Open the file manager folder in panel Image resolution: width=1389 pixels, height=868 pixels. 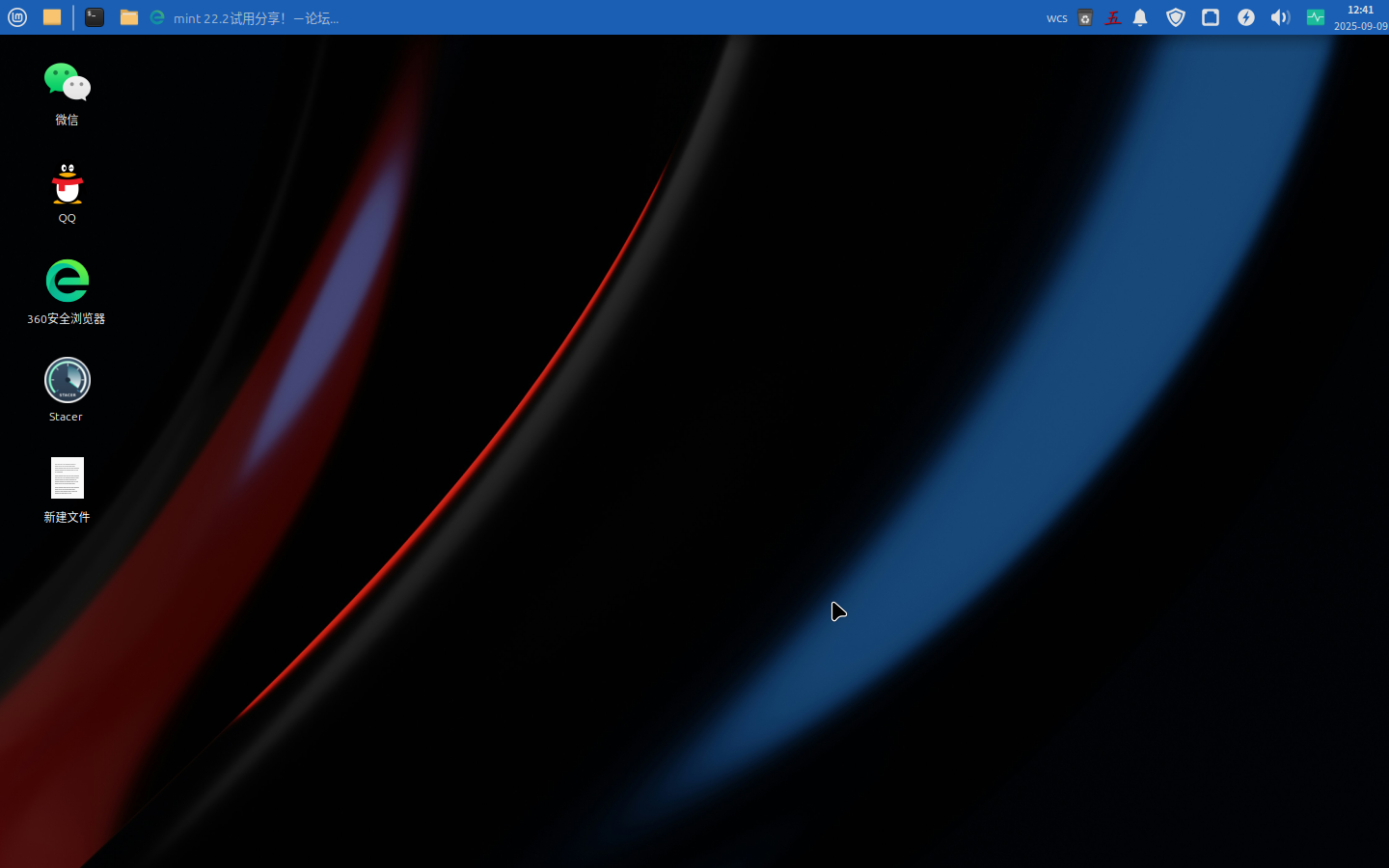click(x=129, y=17)
